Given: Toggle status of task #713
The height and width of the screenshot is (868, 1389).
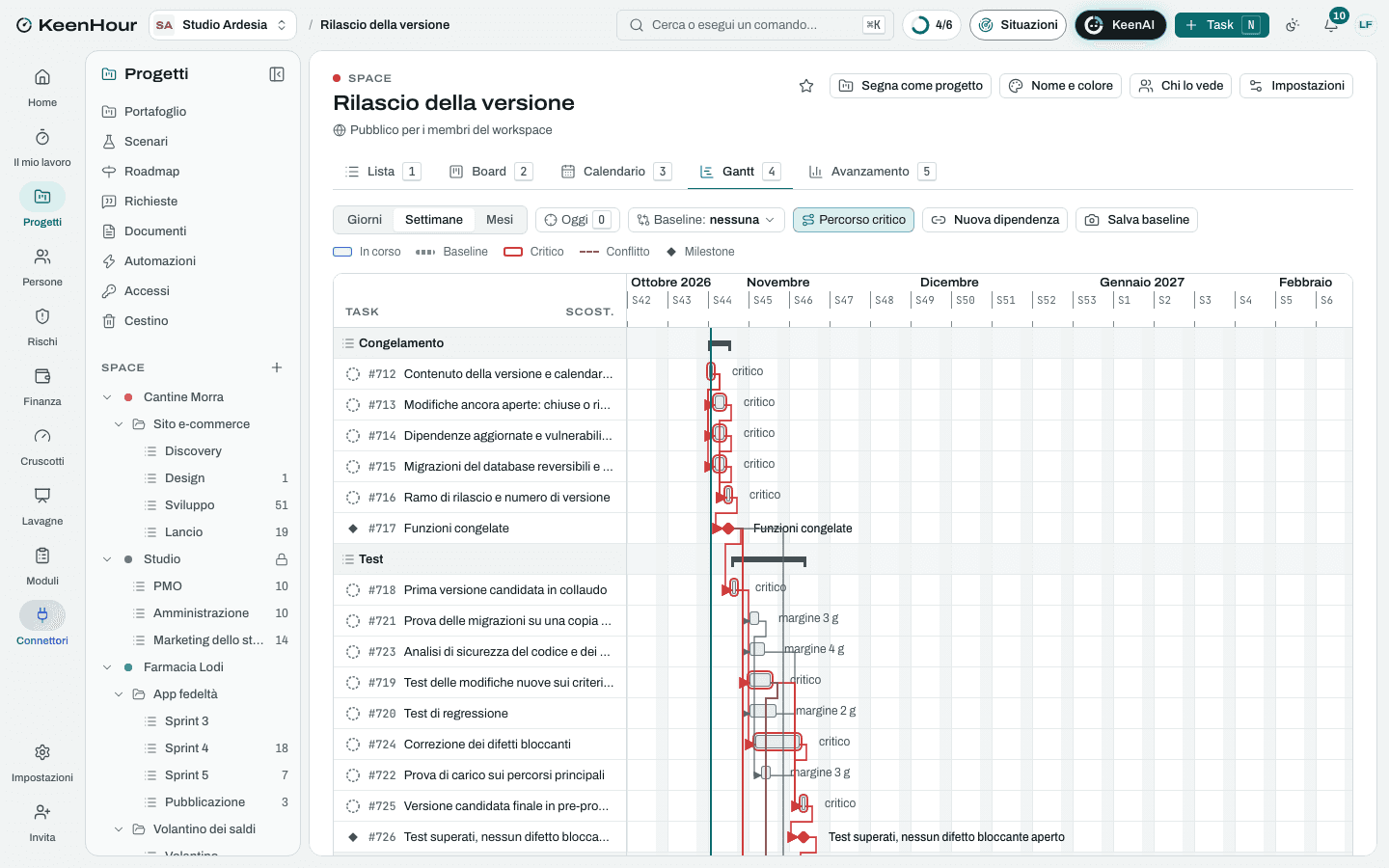Looking at the screenshot, I should click(x=353, y=405).
